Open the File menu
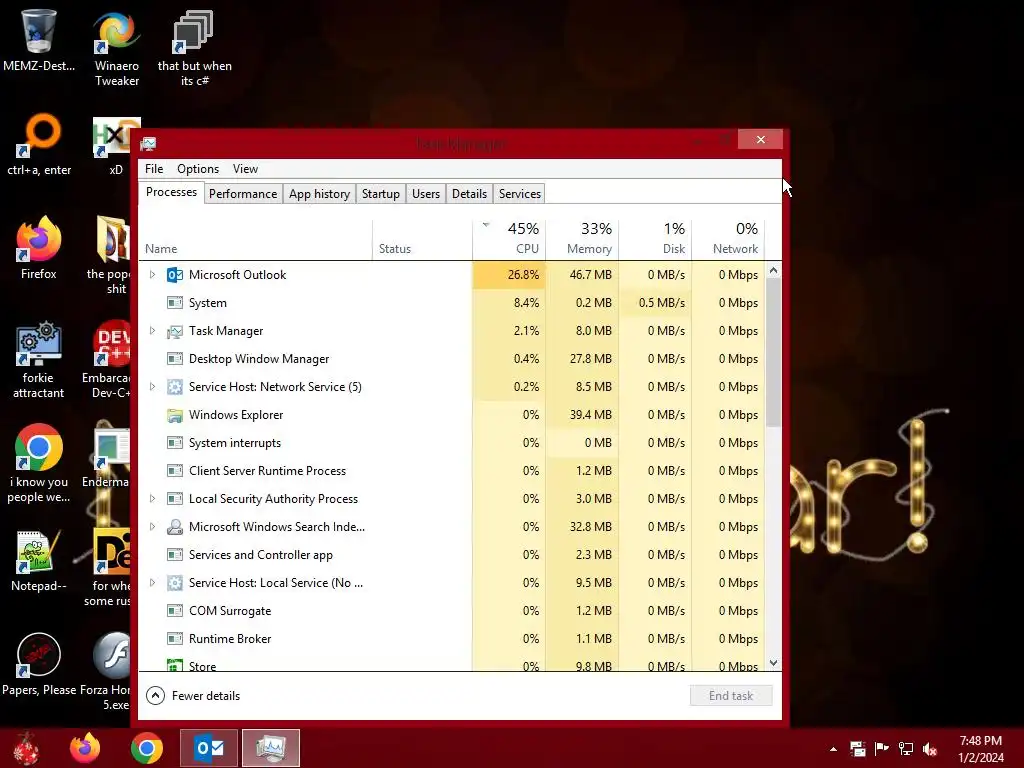The width and height of the screenshot is (1024, 768). coord(154,169)
